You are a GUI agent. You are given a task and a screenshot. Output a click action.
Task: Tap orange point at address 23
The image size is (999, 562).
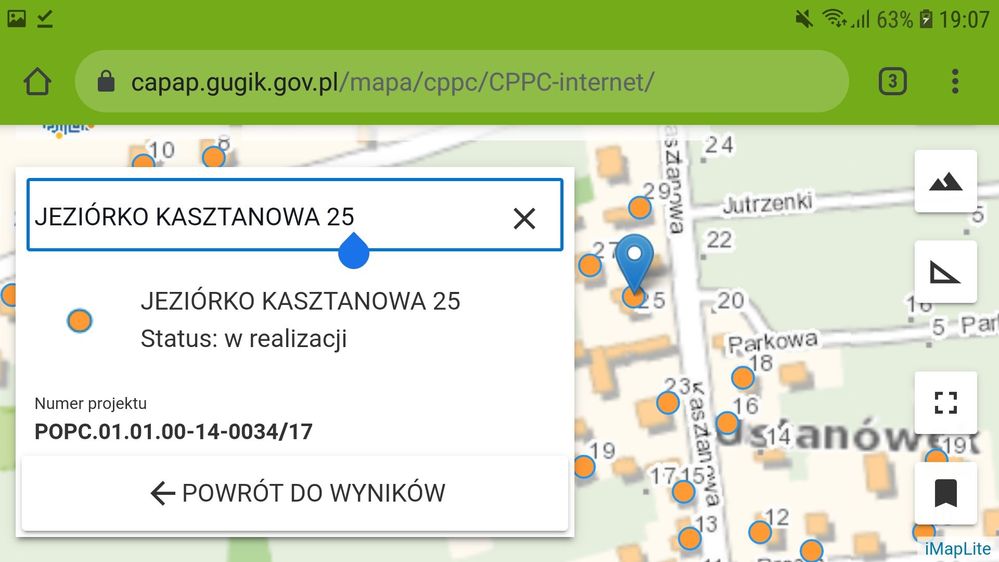coord(668,403)
